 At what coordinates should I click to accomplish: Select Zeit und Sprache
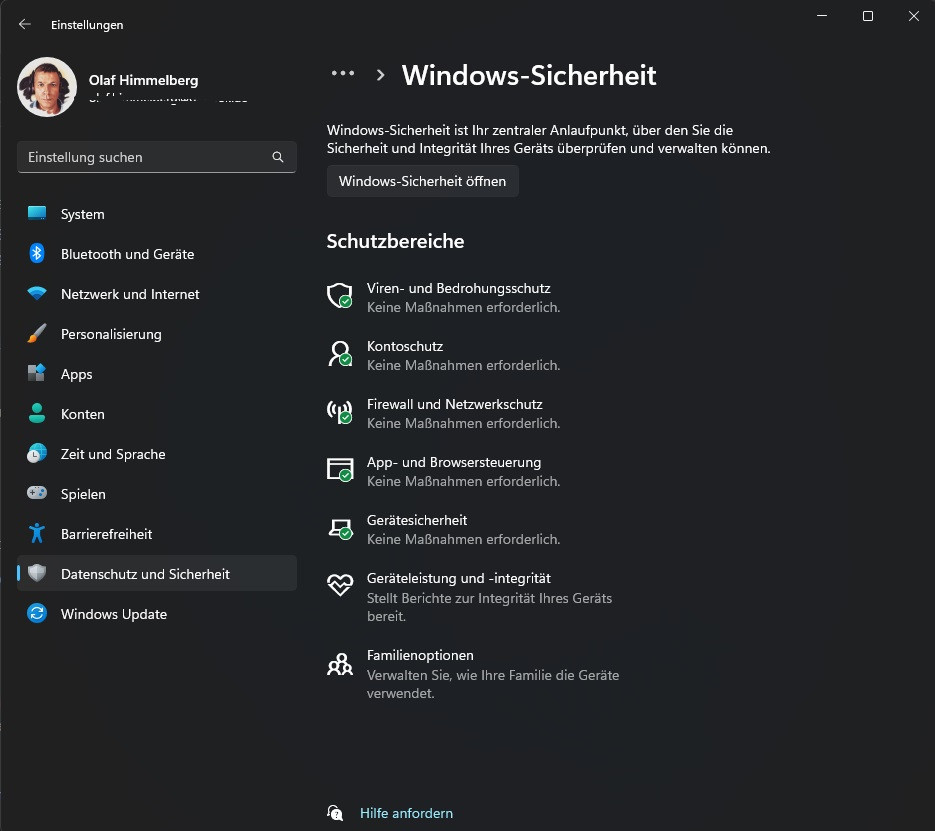(157, 454)
